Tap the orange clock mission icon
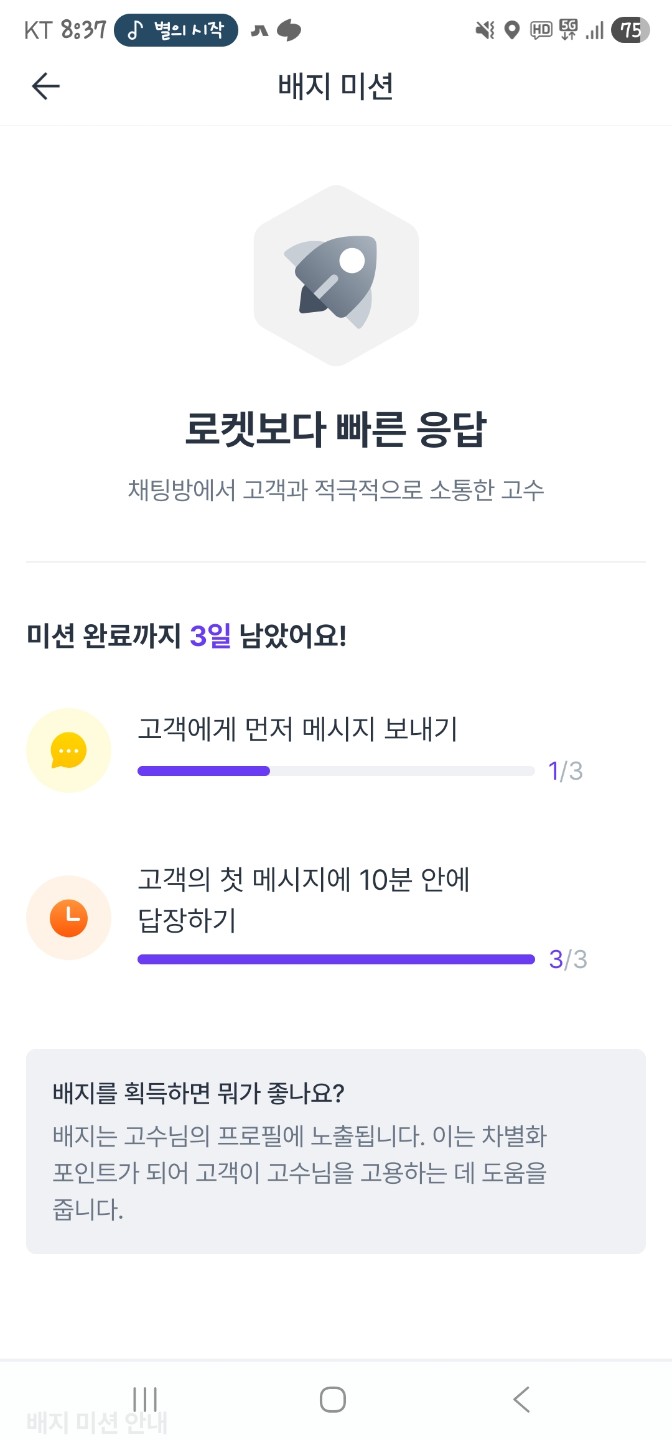This screenshot has height=1440, width=672. 68,917
